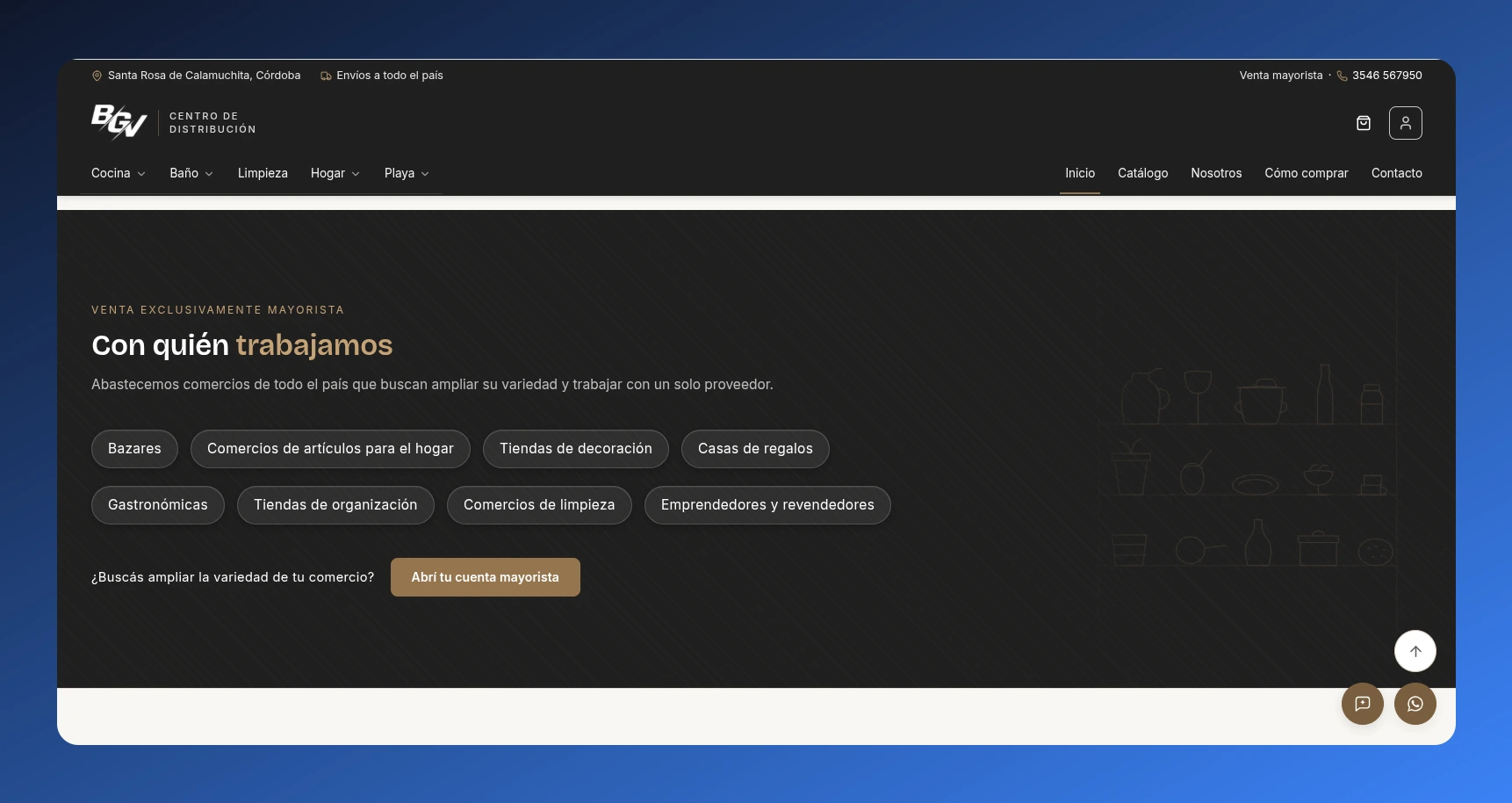The width and height of the screenshot is (1512, 803).
Task: Click the CENTRO DE DISTRIBUCIÓN text
Action: (x=212, y=123)
